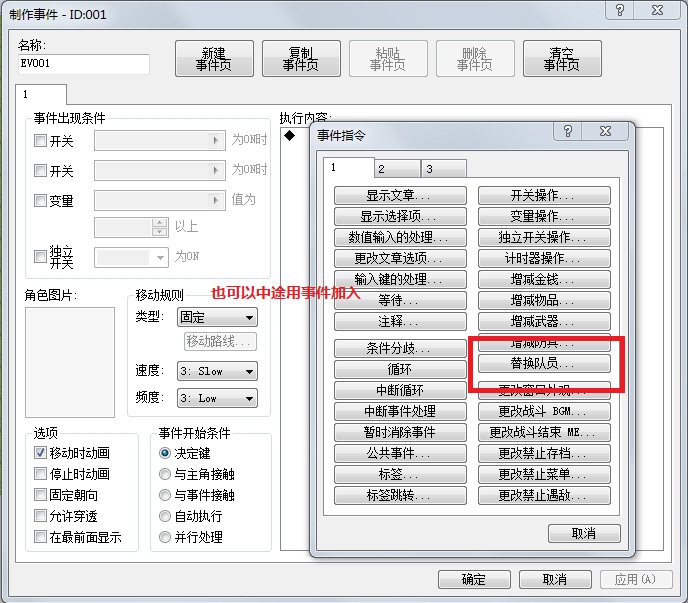
Task: Click the 显示文章 command button
Action: 400,195
